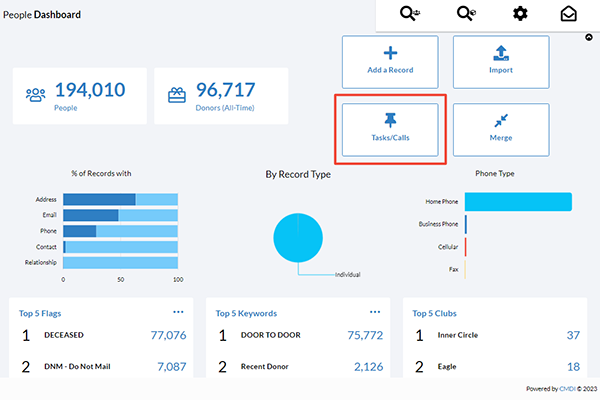
Task: Open the 96,717 Donors (All-Time) count
Action: pyautogui.click(x=225, y=90)
